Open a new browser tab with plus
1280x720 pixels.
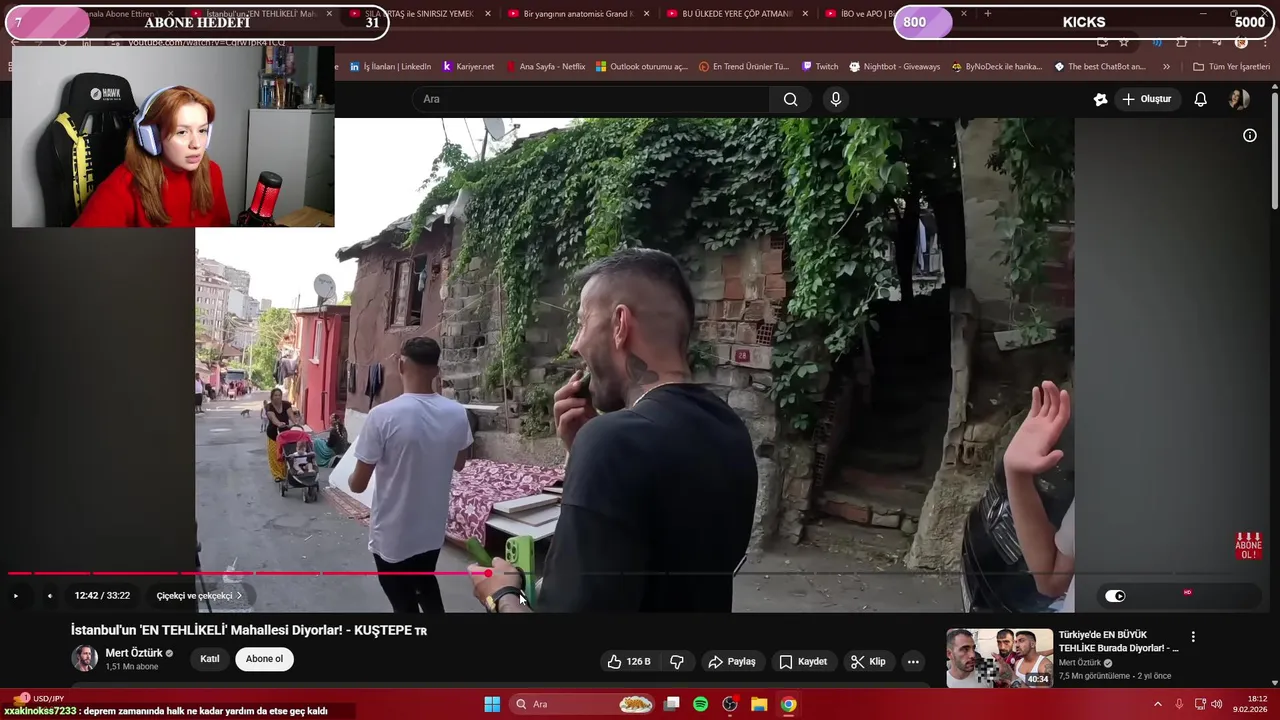click(988, 14)
